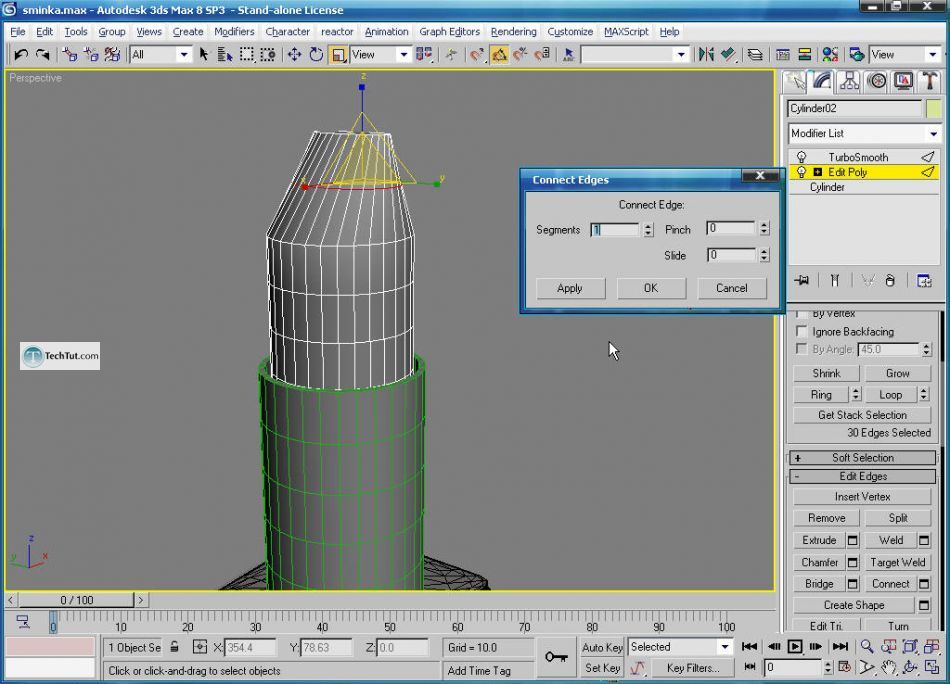
Task: Open Extrude settings box button
Action: (852, 540)
